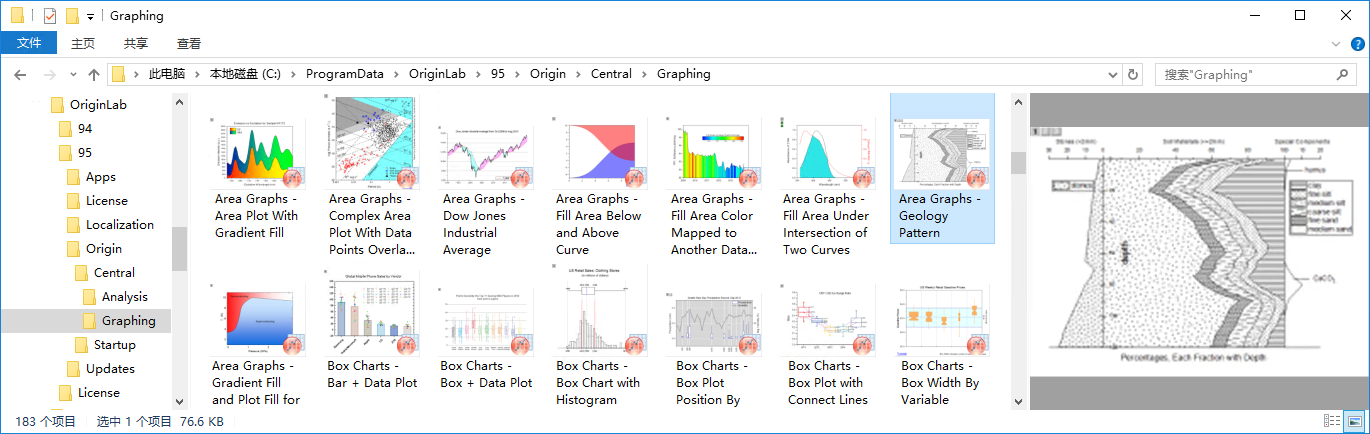This screenshot has width=1370, height=434.
Task: Refresh the current folder view
Action: (1133, 74)
